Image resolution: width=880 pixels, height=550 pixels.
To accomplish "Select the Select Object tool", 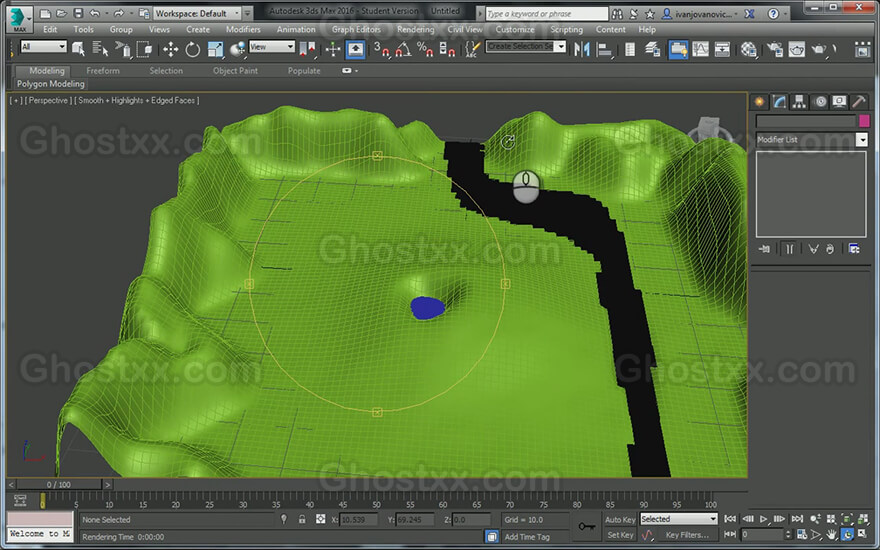I will 79,49.
